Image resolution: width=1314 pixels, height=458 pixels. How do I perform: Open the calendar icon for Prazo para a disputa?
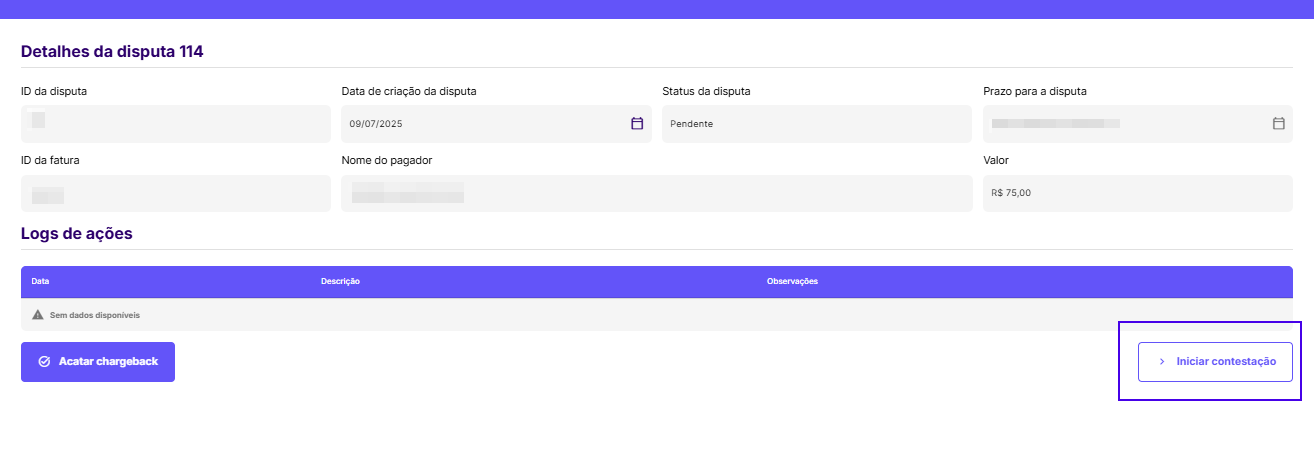click(1278, 123)
